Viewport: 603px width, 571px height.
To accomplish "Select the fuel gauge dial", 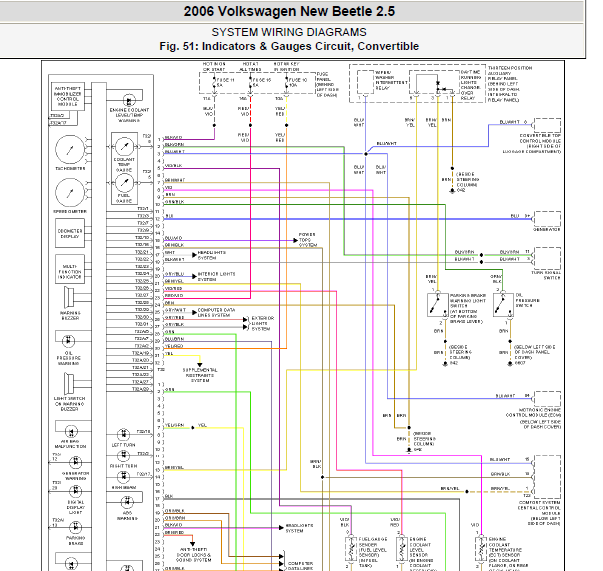I will (x=124, y=183).
